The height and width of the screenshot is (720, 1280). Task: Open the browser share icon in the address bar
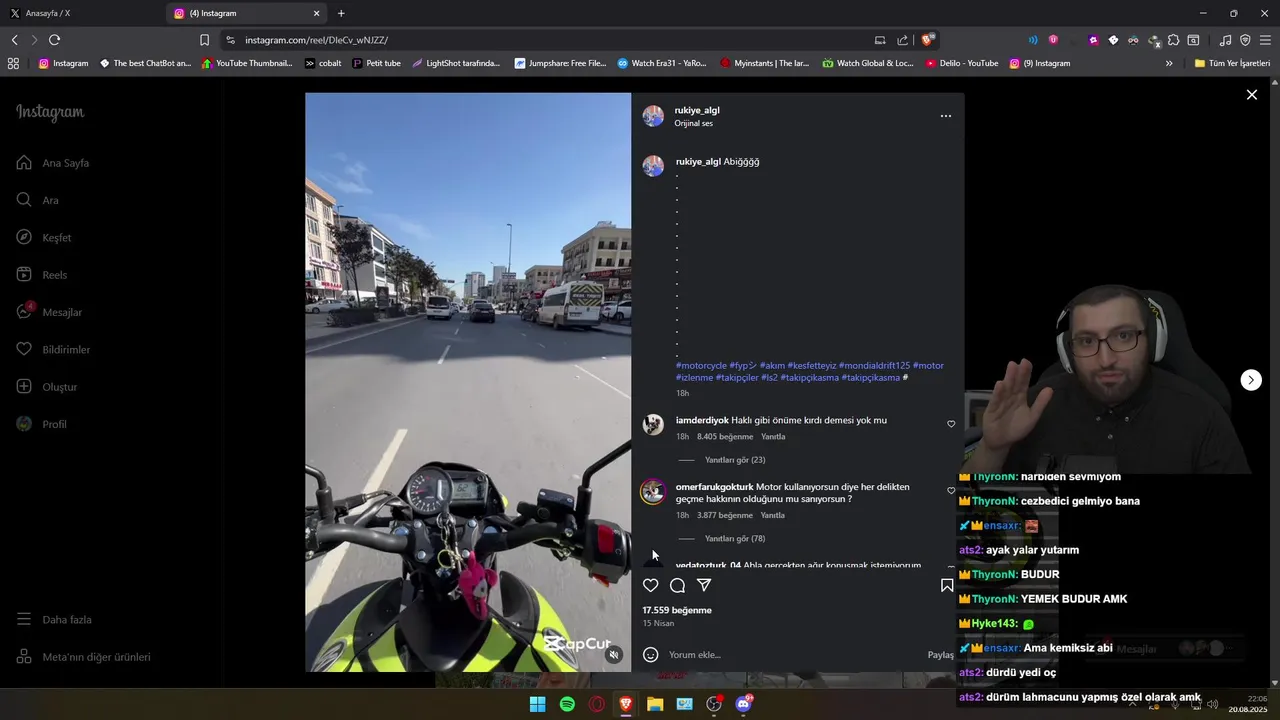point(903,40)
